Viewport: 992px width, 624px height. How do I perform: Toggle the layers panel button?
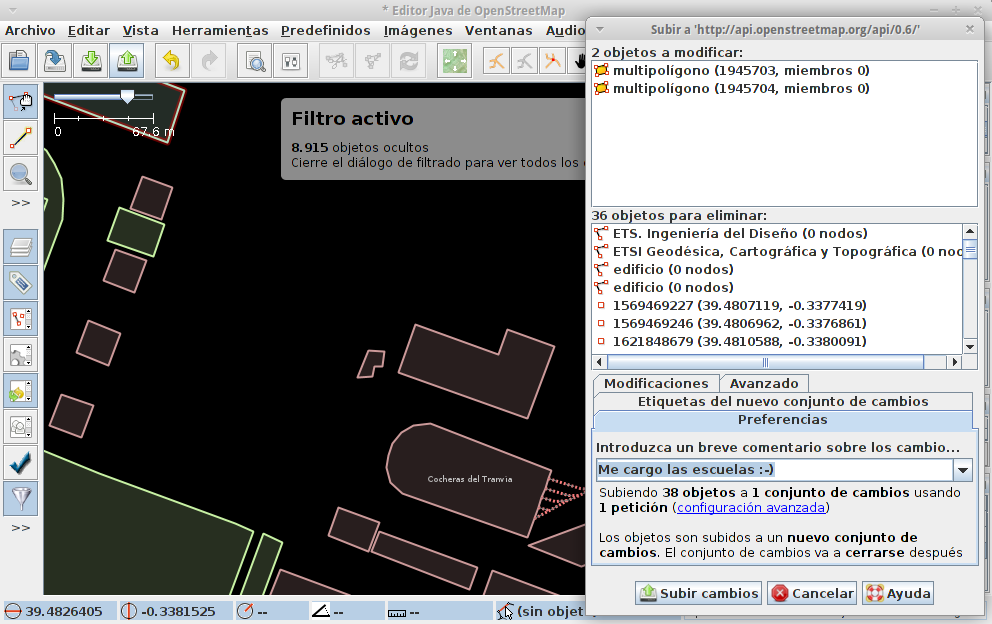pyautogui.click(x=21, y=246)
